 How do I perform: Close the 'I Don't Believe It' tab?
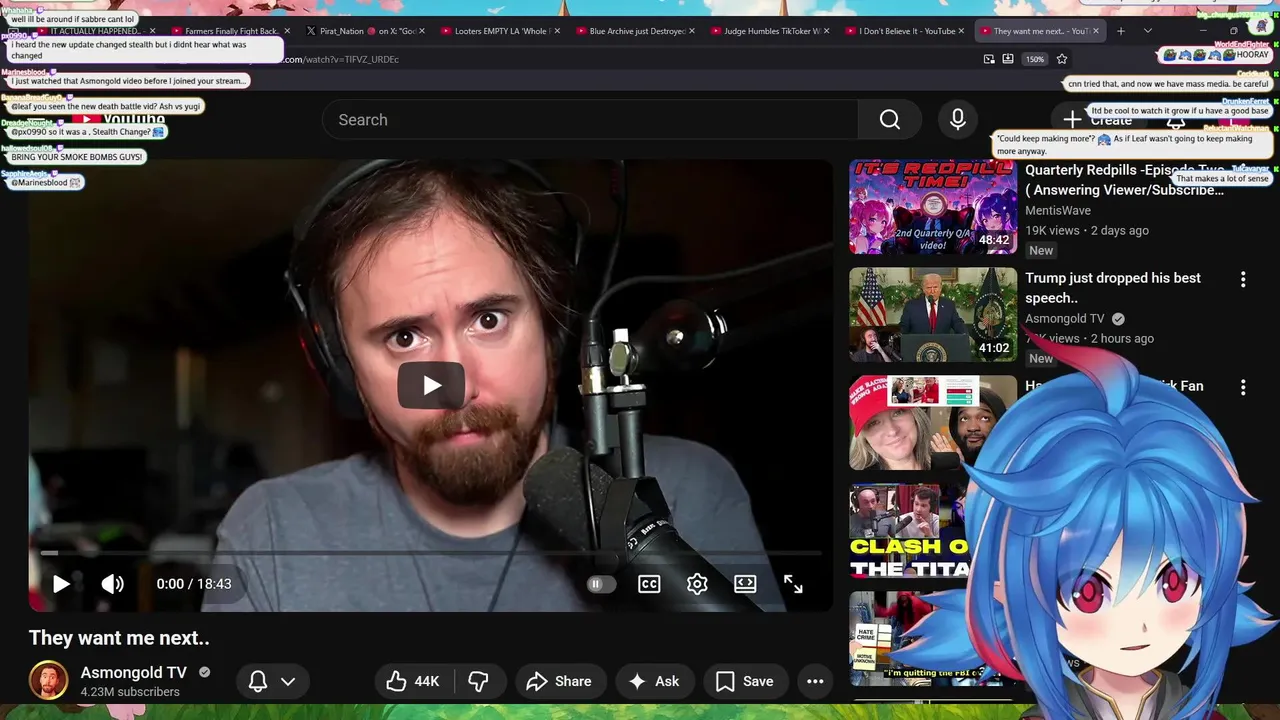(961, 31)
